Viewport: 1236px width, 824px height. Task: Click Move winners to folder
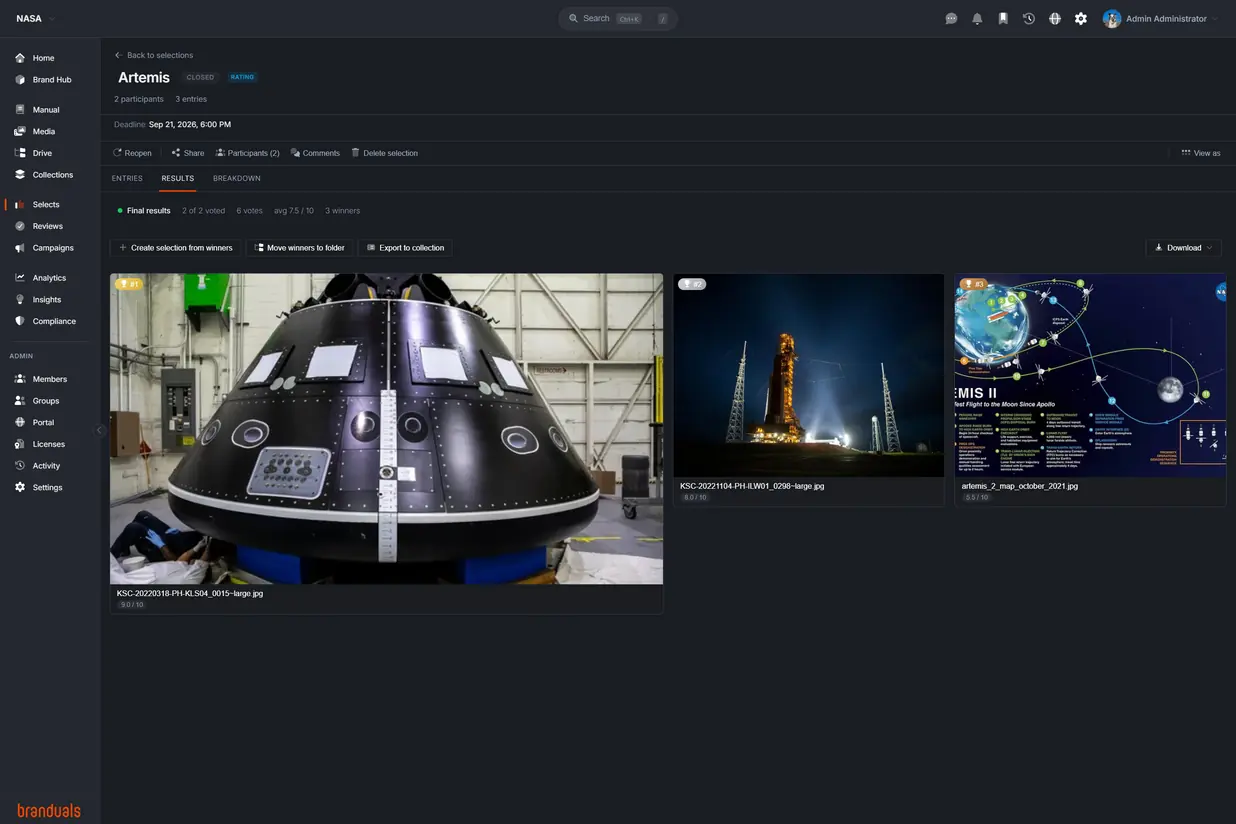[x=300, y=248]
